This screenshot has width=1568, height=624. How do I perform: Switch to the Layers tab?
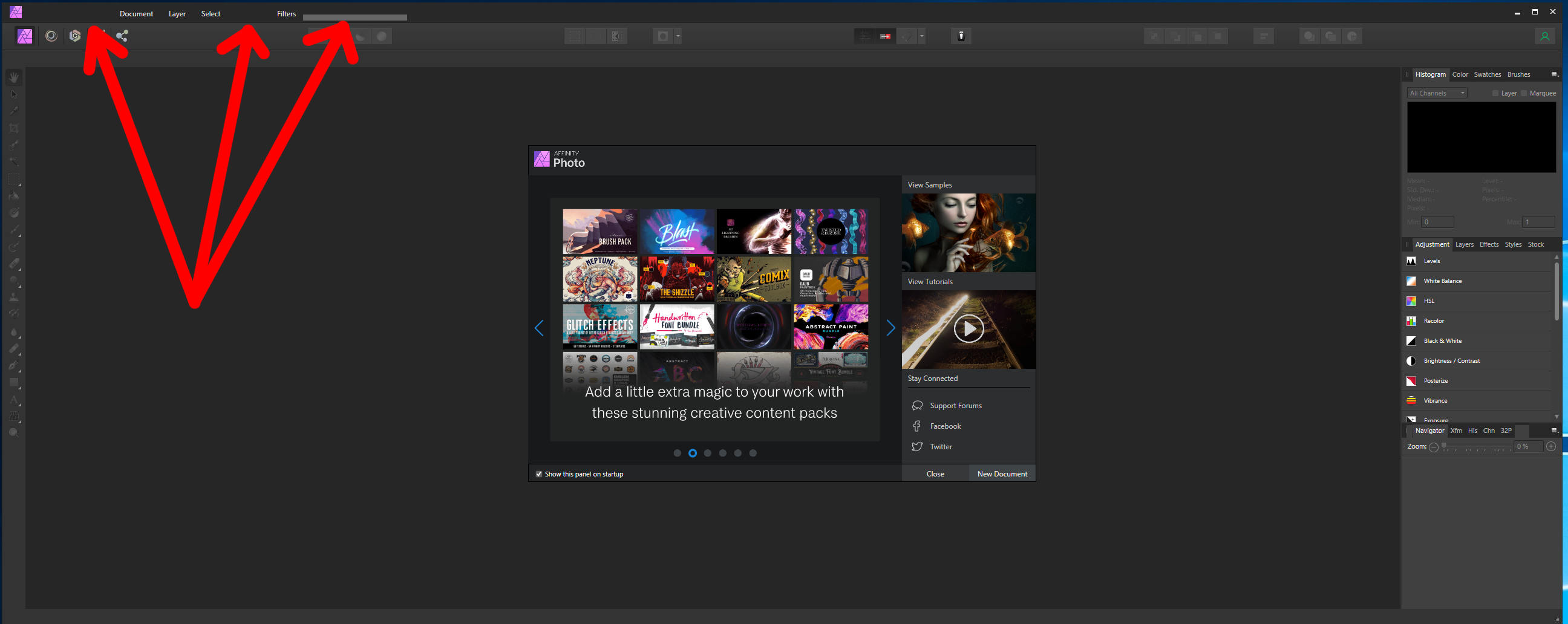1464,244
